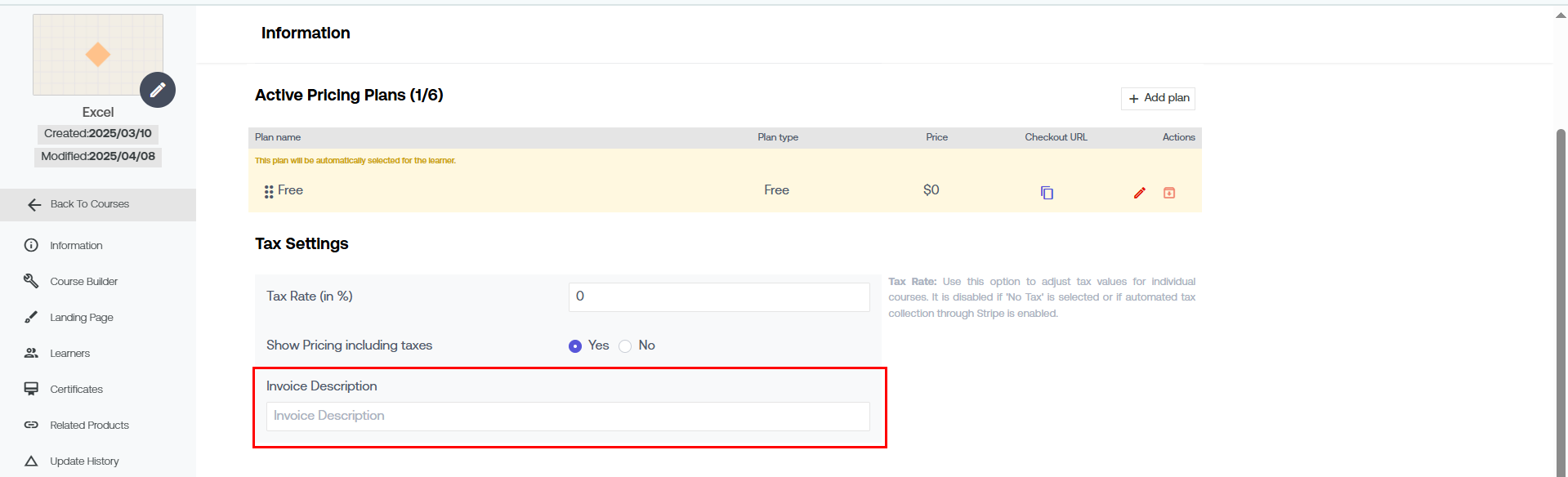Copy the Free plan checkout URL

[1047, 193]
